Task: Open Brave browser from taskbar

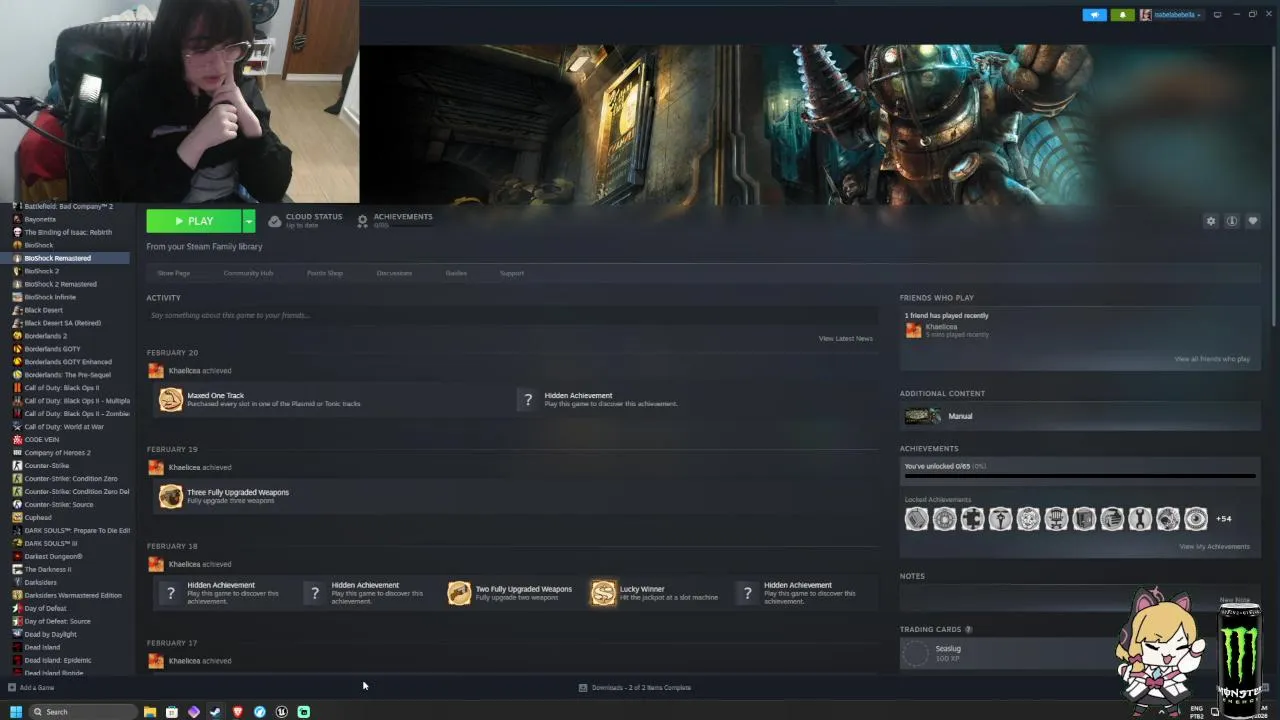Action: (237, 712)
